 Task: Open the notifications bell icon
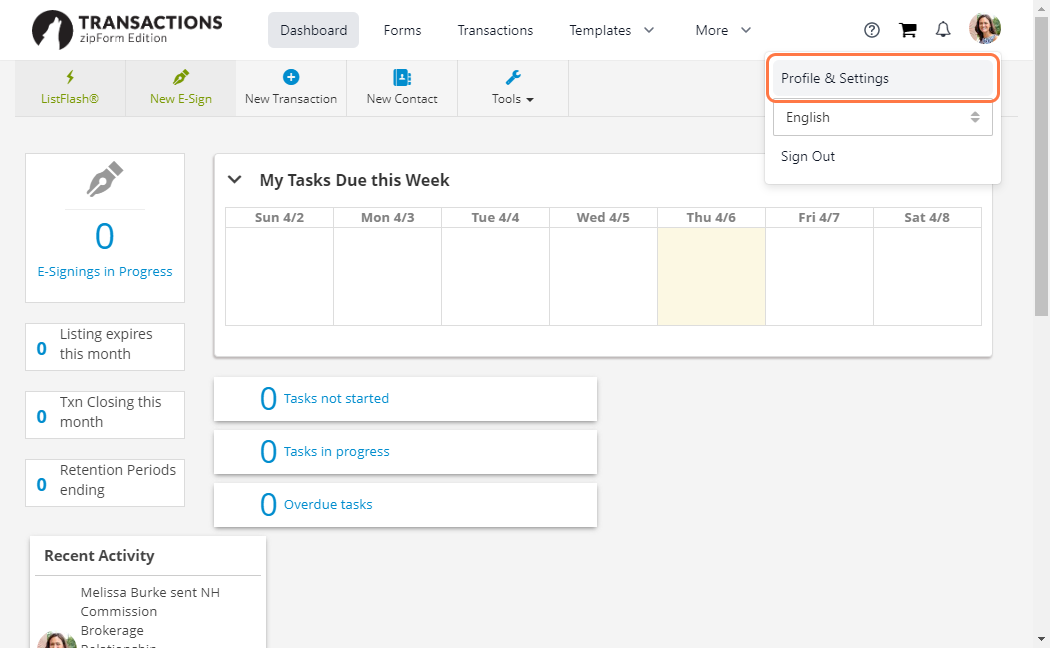click(943, 29)
